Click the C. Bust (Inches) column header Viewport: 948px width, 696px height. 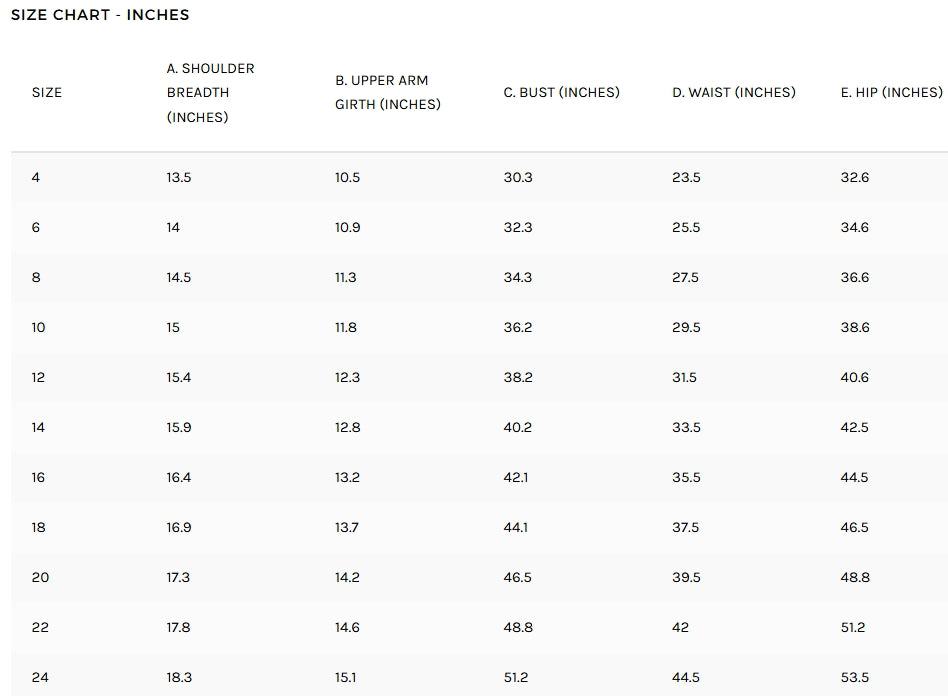561,92
